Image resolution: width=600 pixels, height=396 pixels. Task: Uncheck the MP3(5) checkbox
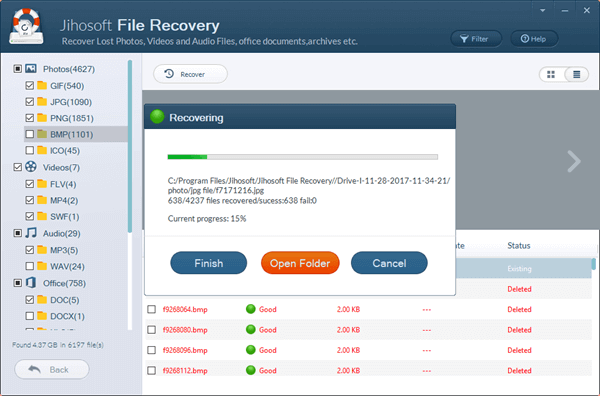pyautogui.click(x=29, y=250)
